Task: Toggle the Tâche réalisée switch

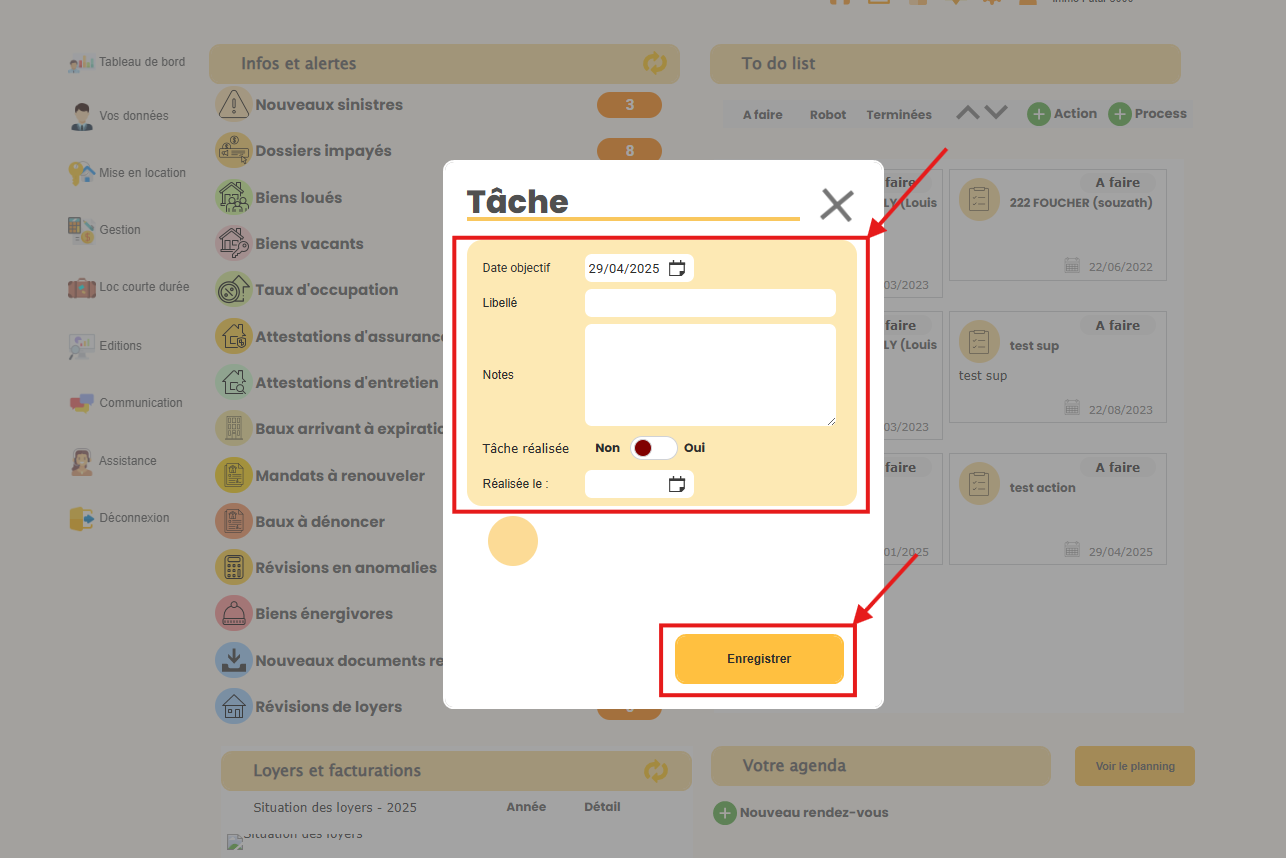Action: pos(653,448)
